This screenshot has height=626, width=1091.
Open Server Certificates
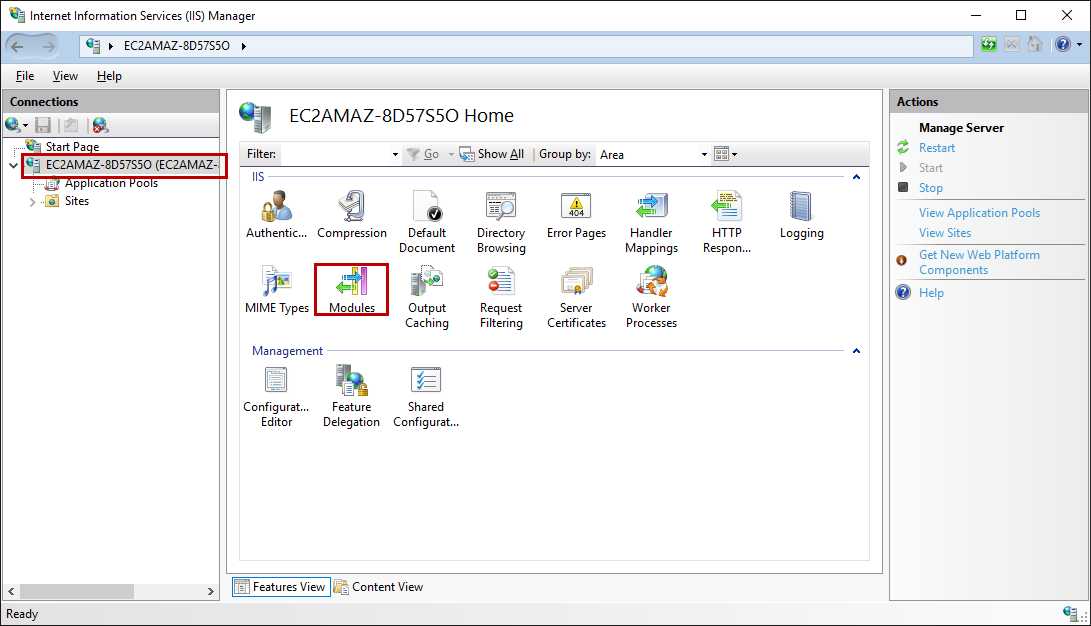click(x=576, y=297)
